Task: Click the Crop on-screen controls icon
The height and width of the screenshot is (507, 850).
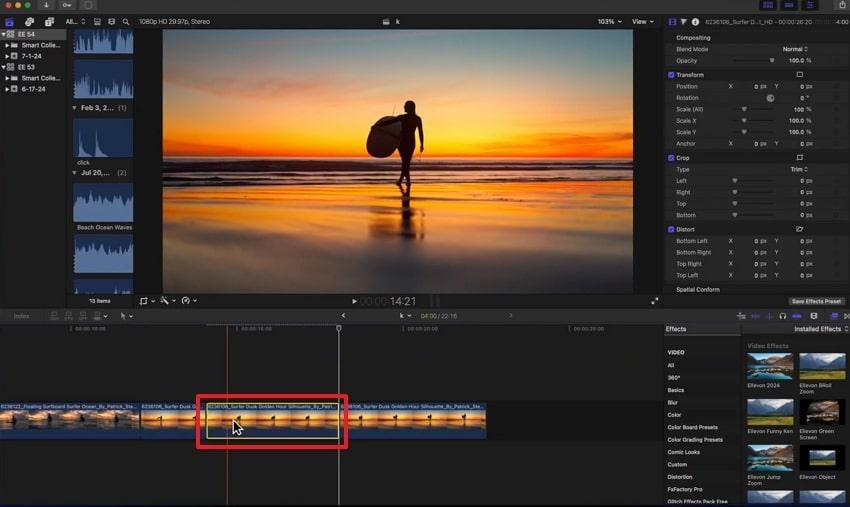Action: pos(800,158)
